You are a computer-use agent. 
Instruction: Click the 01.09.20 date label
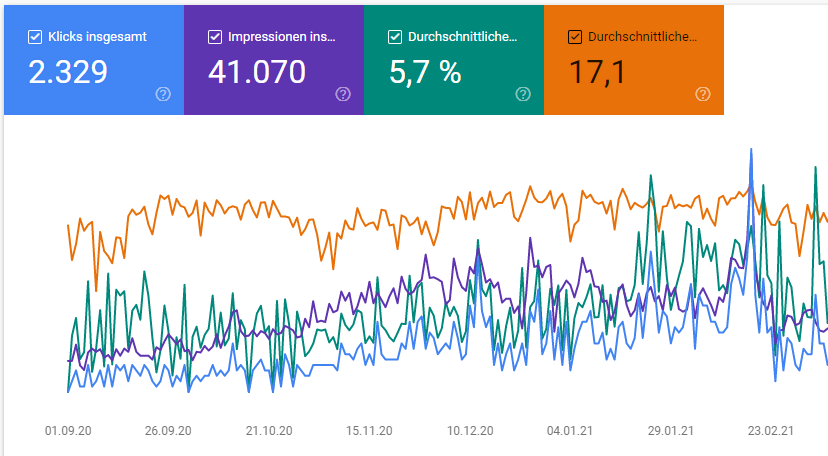(69, 430)
